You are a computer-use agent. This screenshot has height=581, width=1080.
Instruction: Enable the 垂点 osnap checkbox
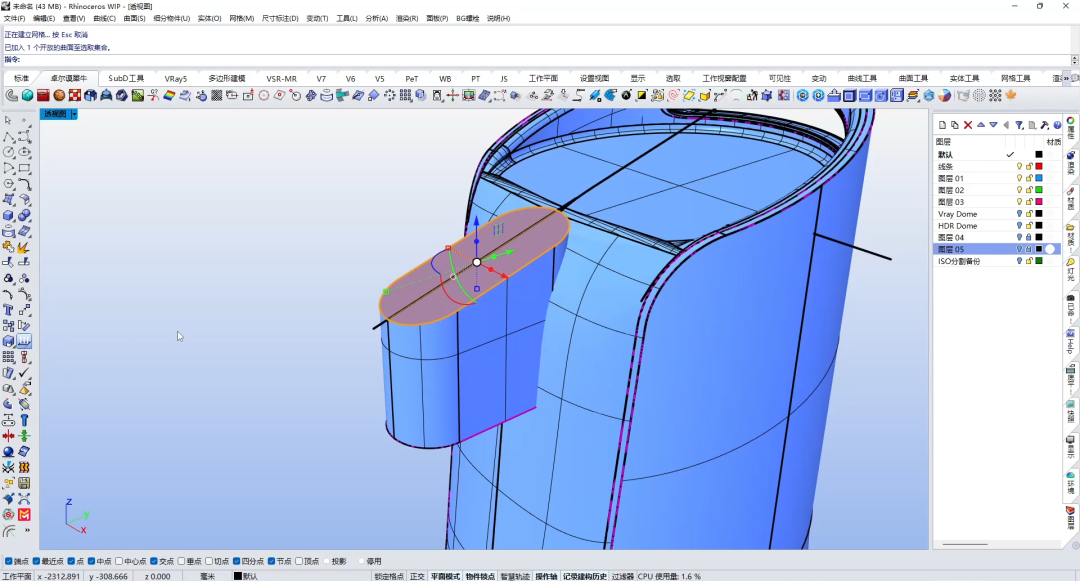click(182, 561)
